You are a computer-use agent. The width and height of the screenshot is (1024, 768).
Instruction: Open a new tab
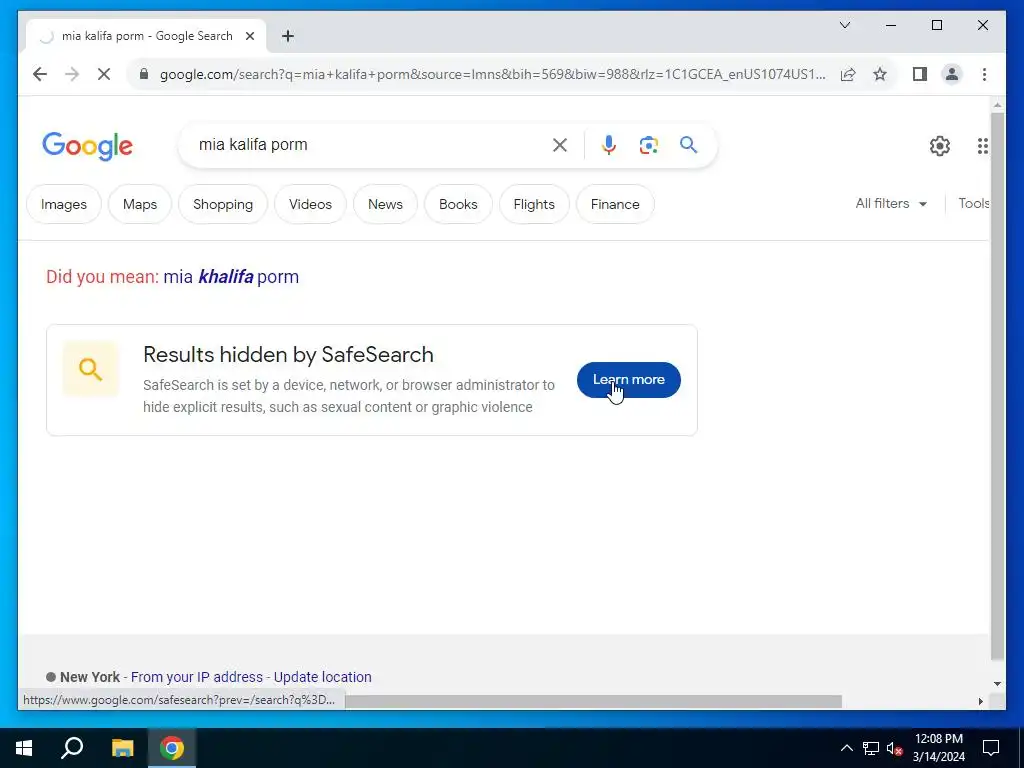288,36
